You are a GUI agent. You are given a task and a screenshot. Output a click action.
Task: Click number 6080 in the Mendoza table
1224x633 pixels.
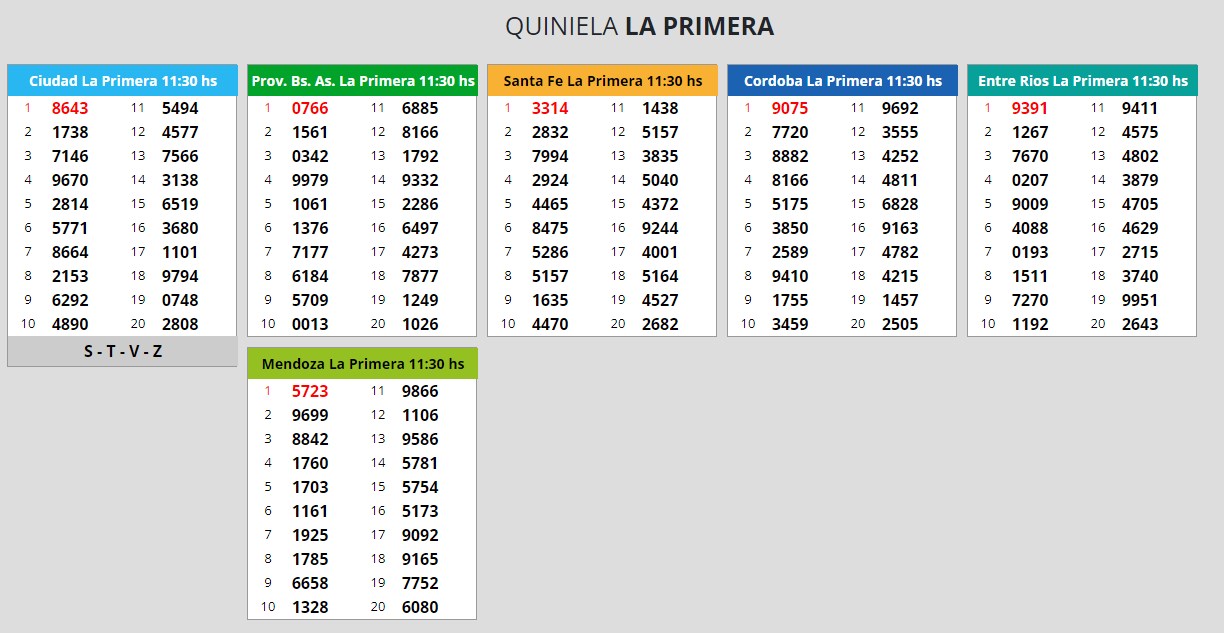point(420,607)
